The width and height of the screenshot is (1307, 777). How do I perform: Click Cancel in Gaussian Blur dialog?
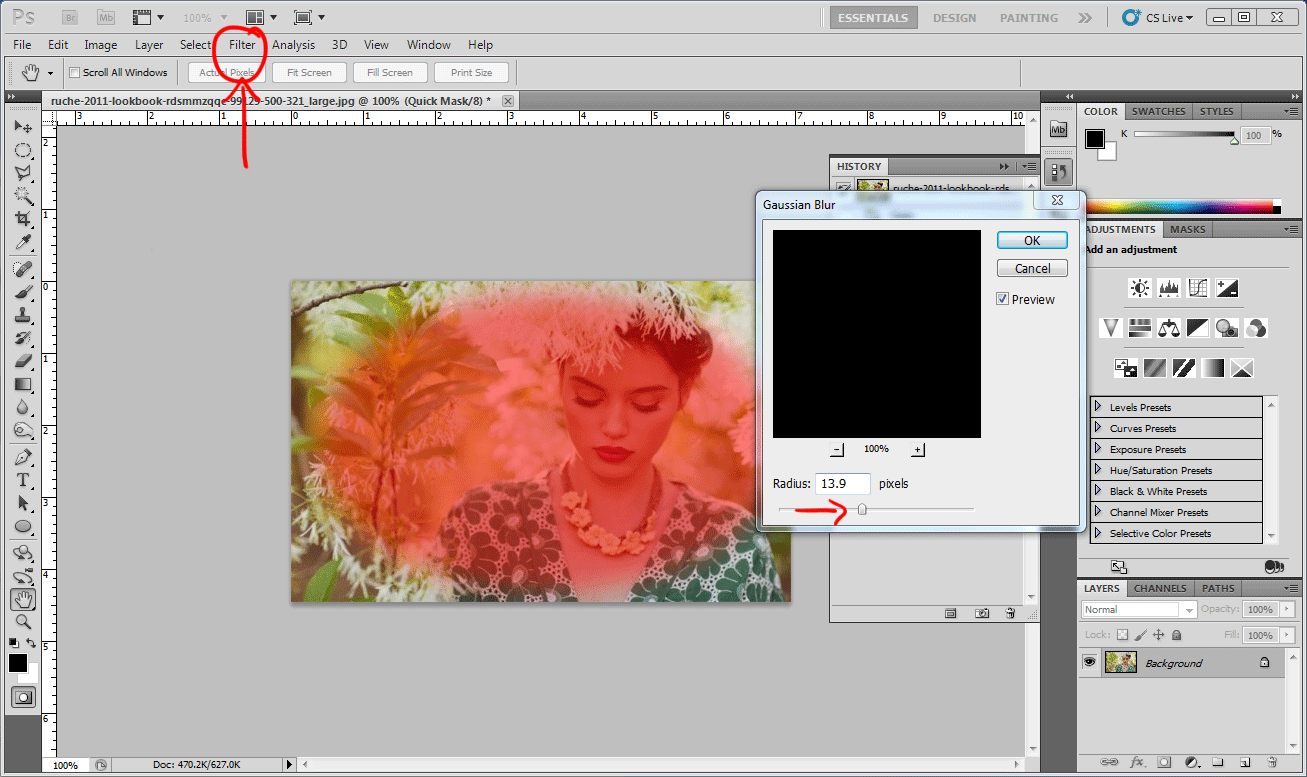point(1032,268)
